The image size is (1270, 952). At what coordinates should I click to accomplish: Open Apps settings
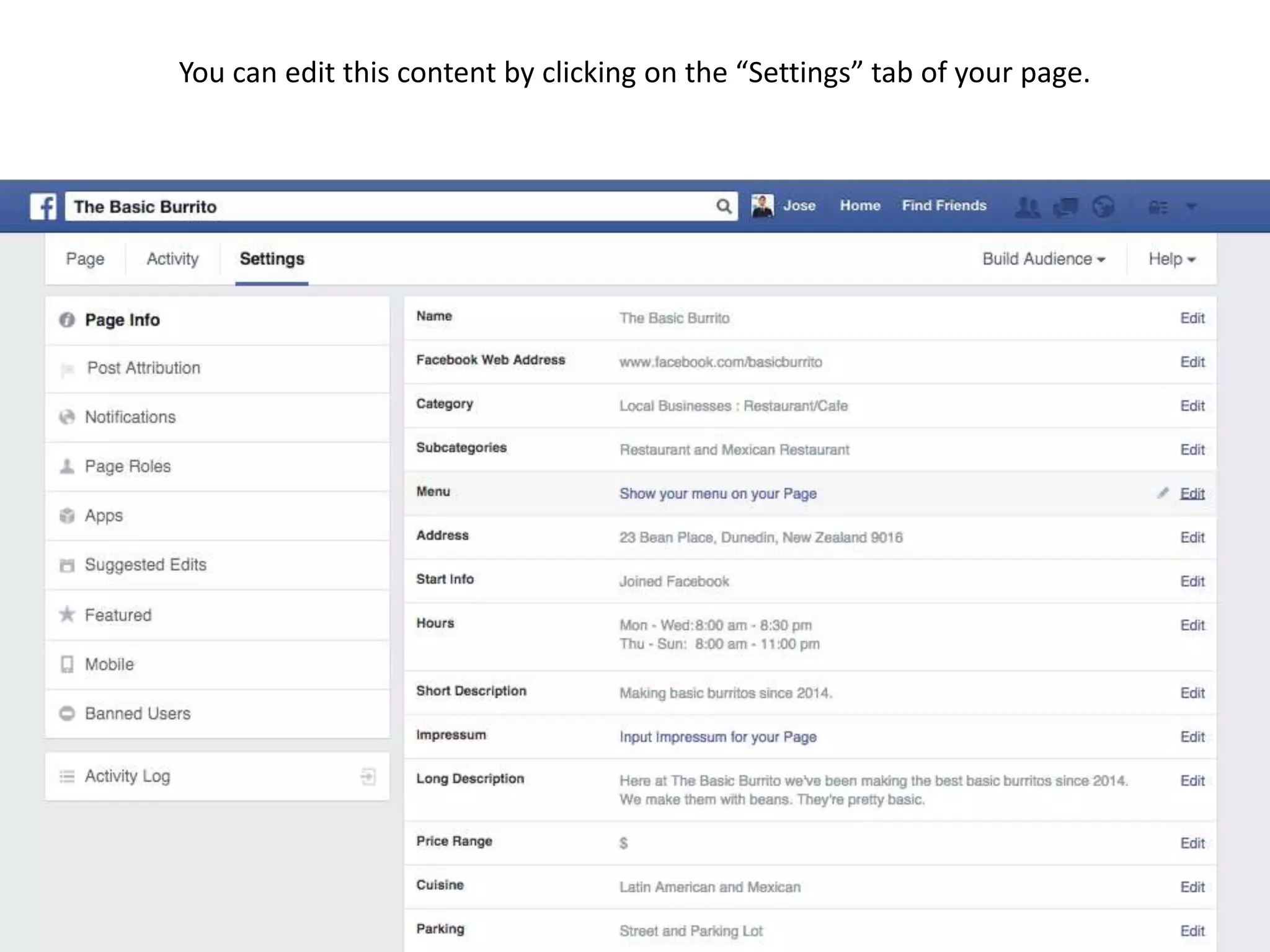[x=218, y=516]
